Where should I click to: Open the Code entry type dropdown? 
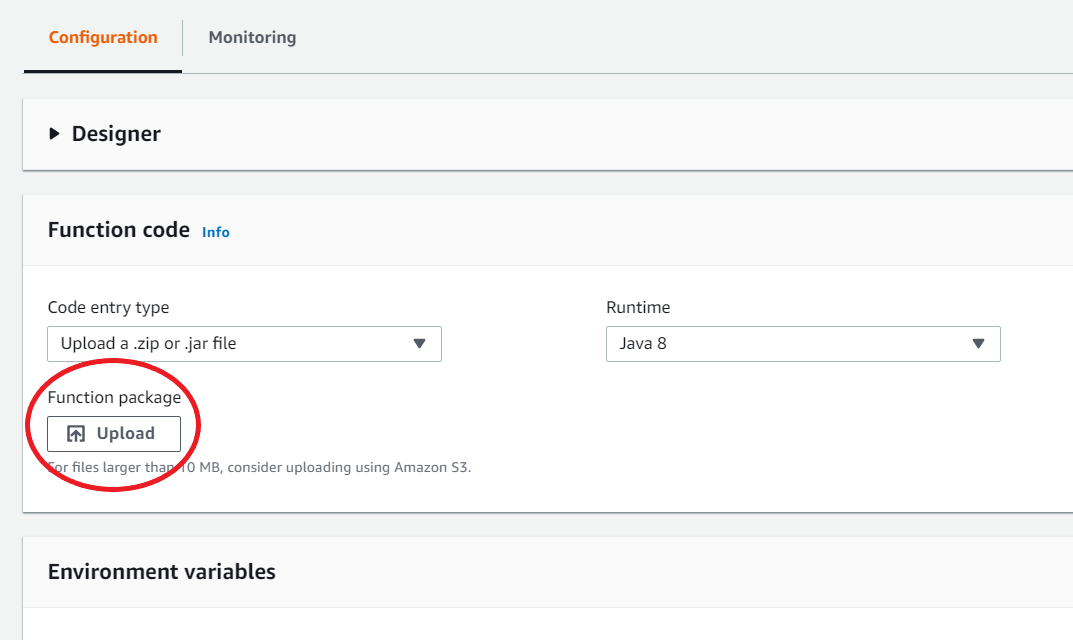point(245,344)
